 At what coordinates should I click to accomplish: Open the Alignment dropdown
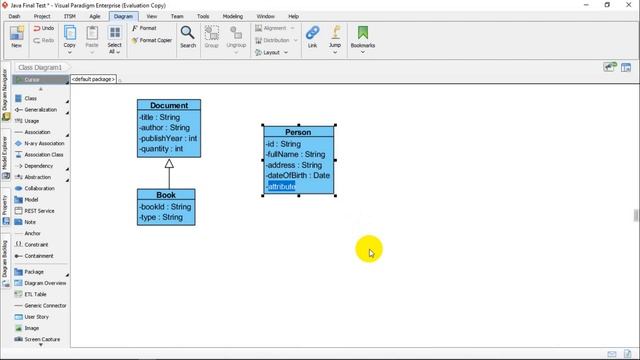[275, 28]
